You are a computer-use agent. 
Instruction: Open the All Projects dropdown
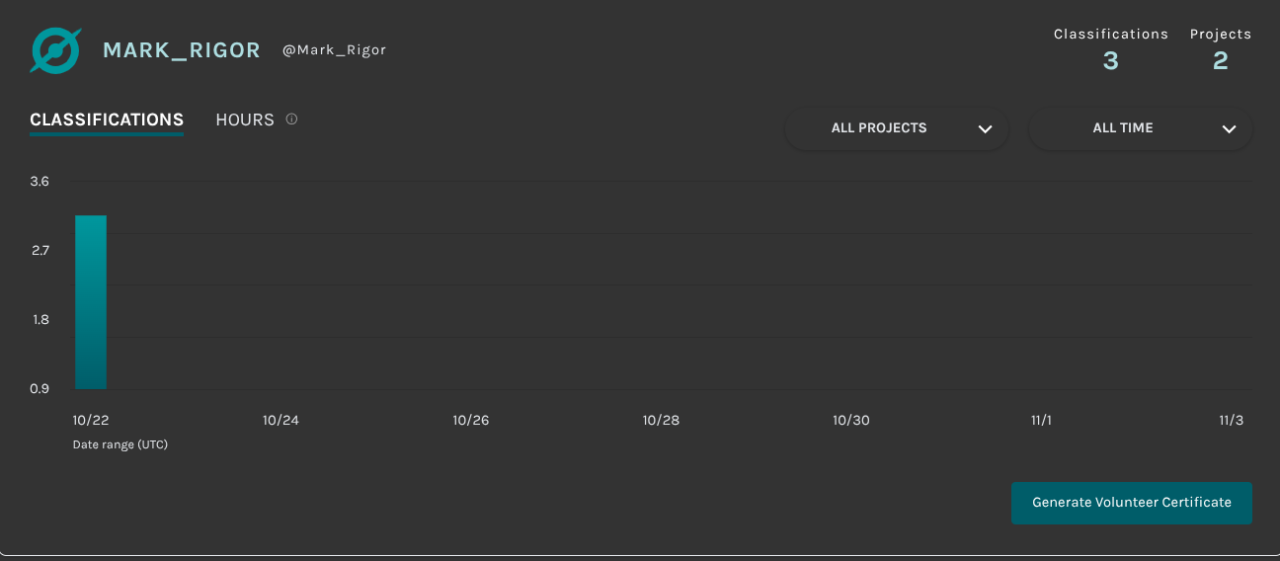pos(880,128)
